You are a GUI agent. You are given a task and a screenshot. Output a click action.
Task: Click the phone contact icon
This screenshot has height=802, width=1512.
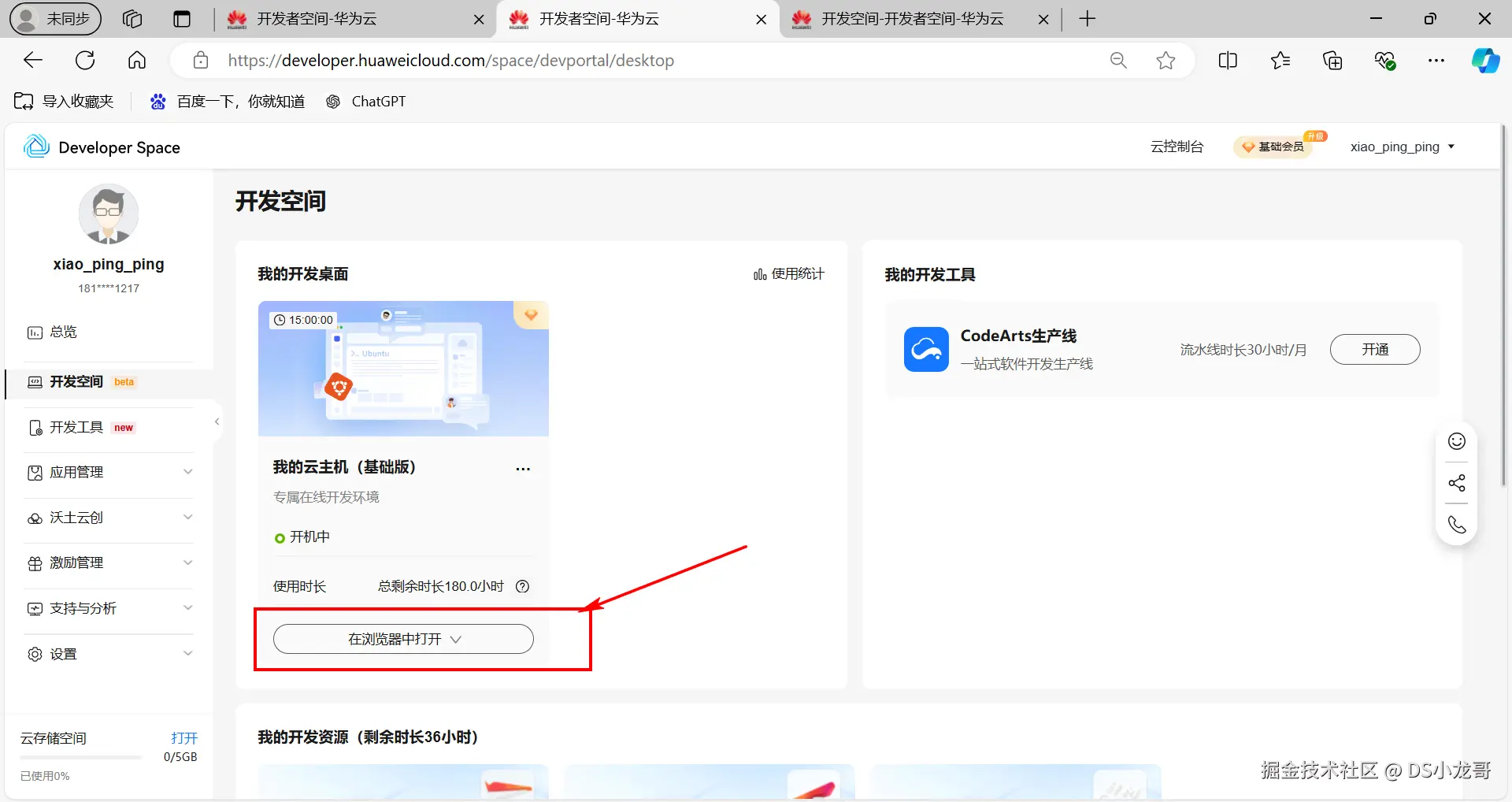tap(1457, 525)
